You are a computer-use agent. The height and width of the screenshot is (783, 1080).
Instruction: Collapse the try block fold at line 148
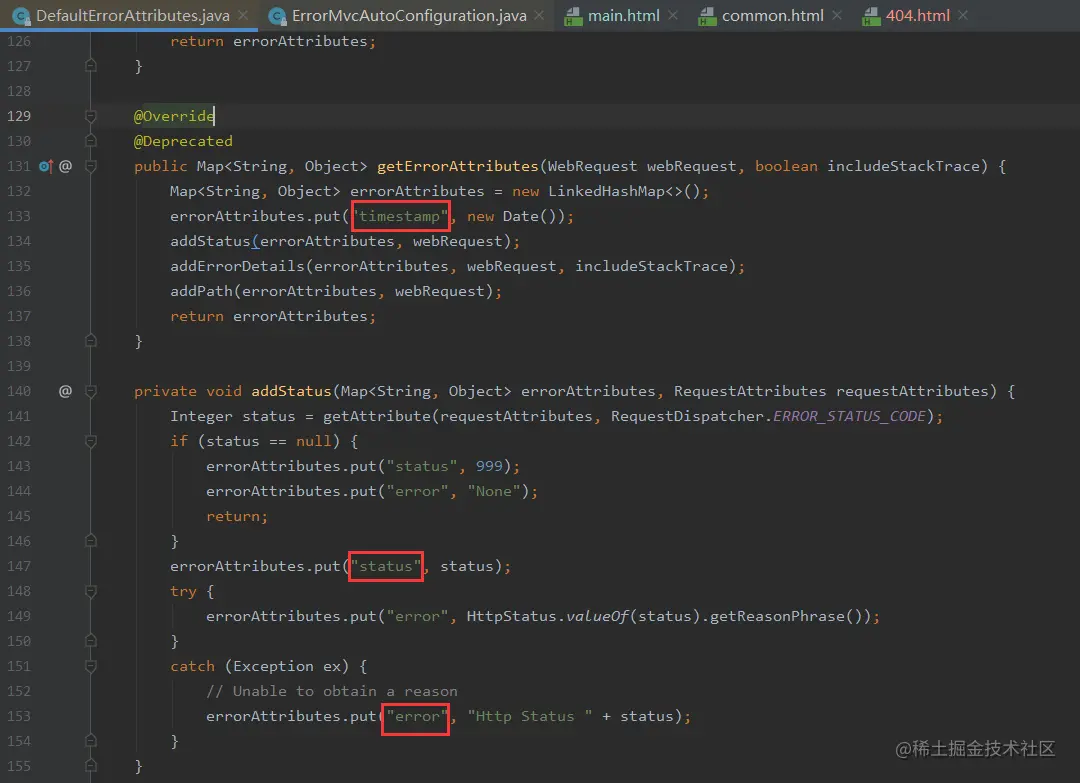[90, 591]
